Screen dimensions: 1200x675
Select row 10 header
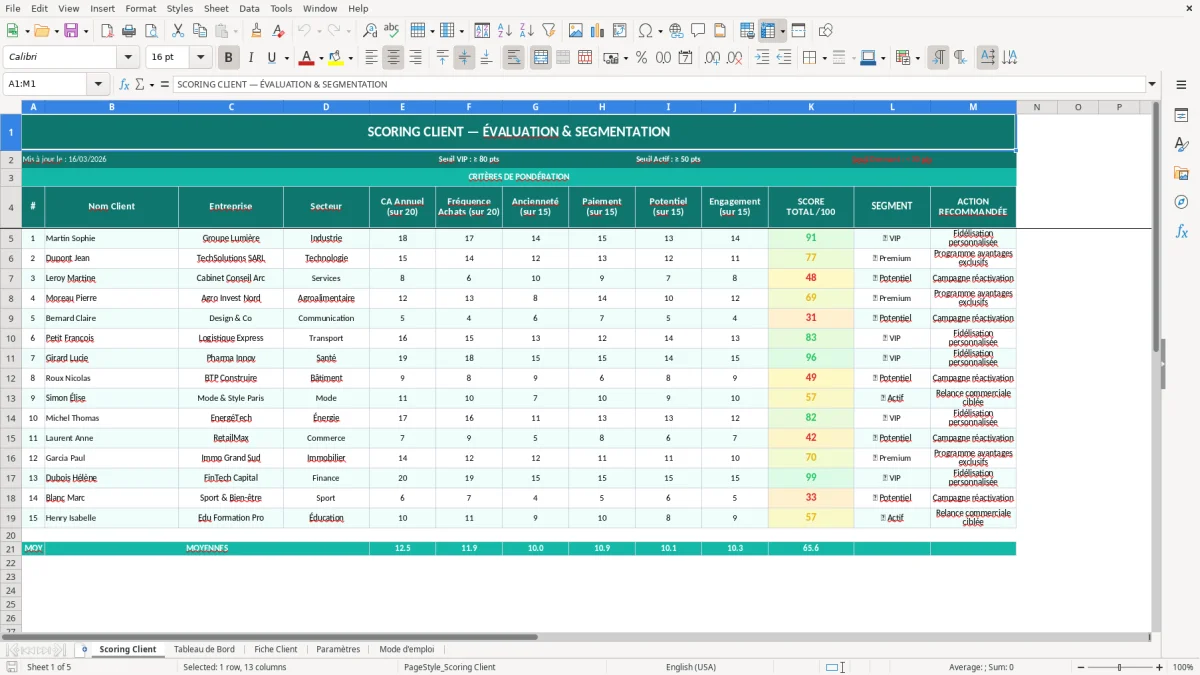click(x=11, y=338)
